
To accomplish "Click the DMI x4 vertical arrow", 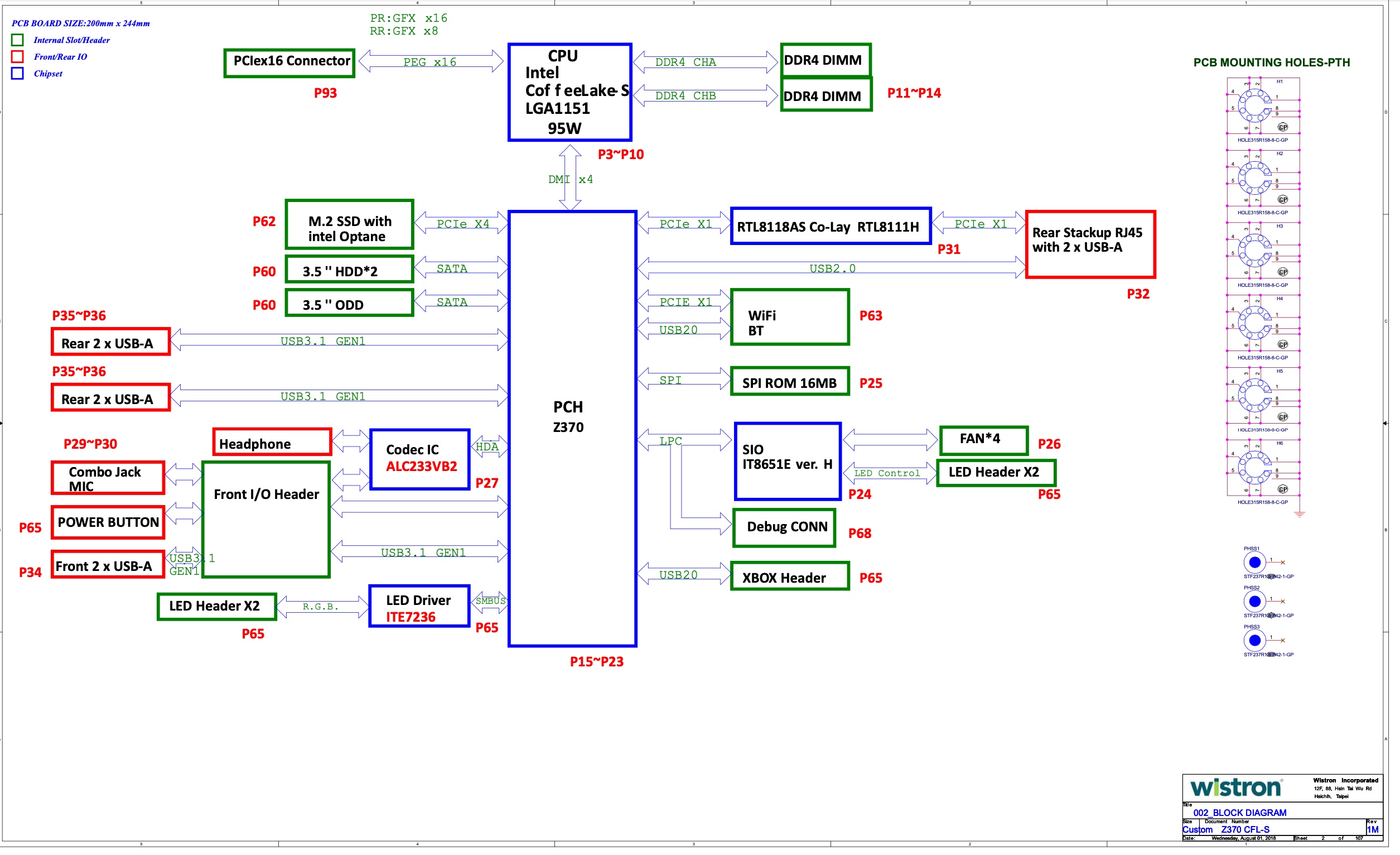I will coord(570,177).
